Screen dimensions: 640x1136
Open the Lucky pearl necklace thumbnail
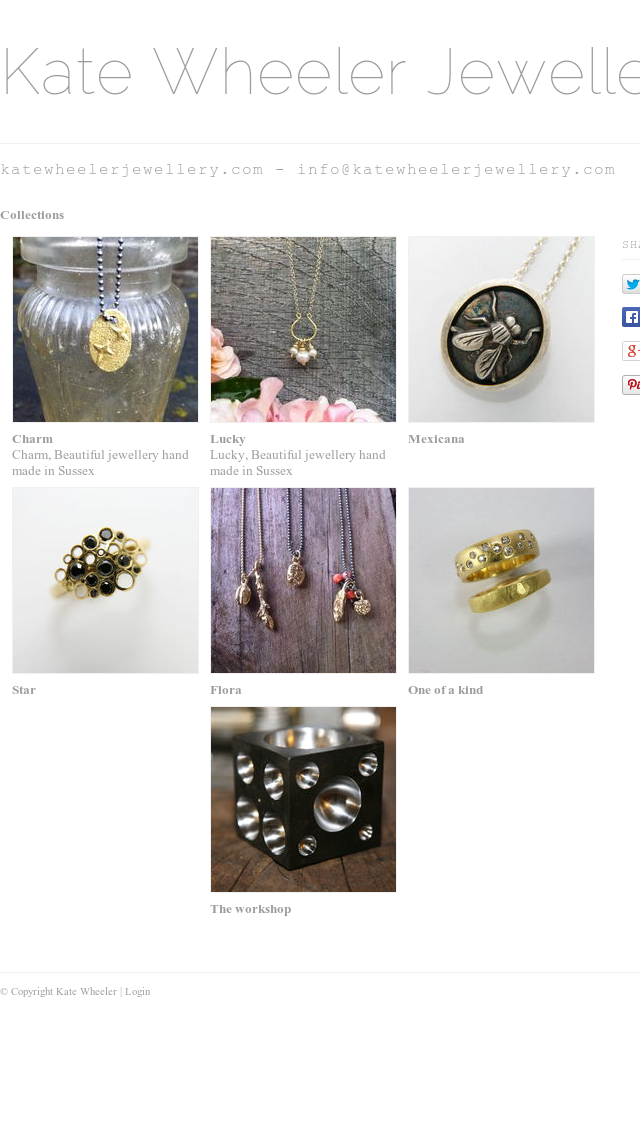[x=303, y=329]
